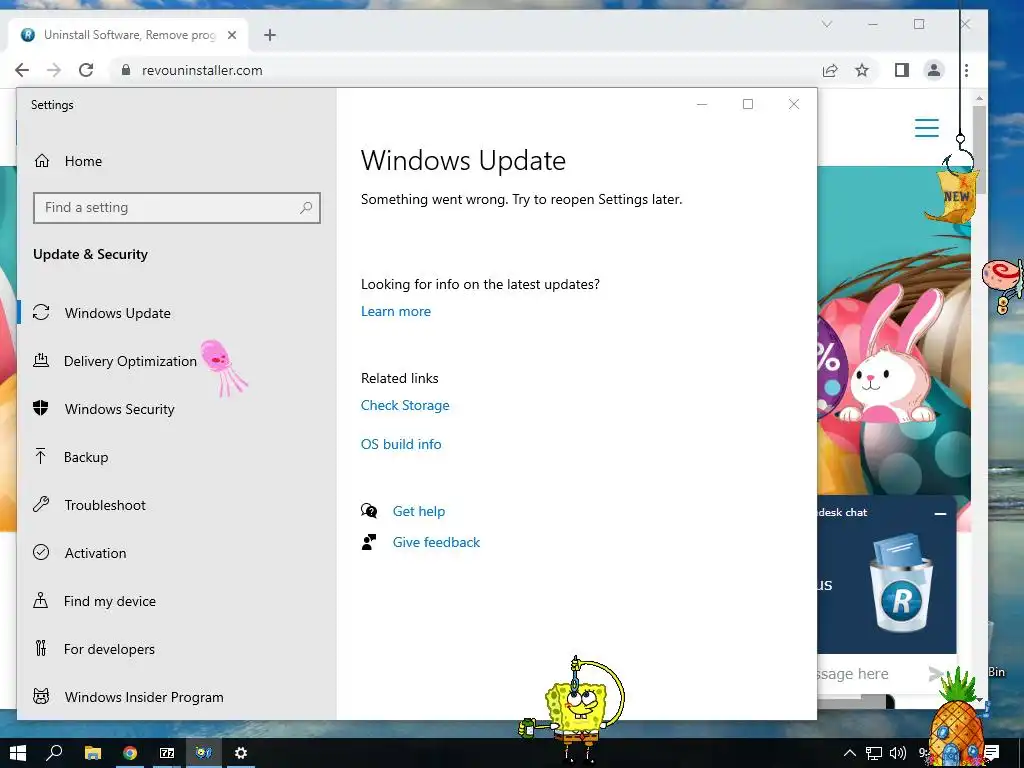Screen dimensions: 1024x768
Task: Click the Revo Uninstaller trash bin logo
Action: coord(902,584)
